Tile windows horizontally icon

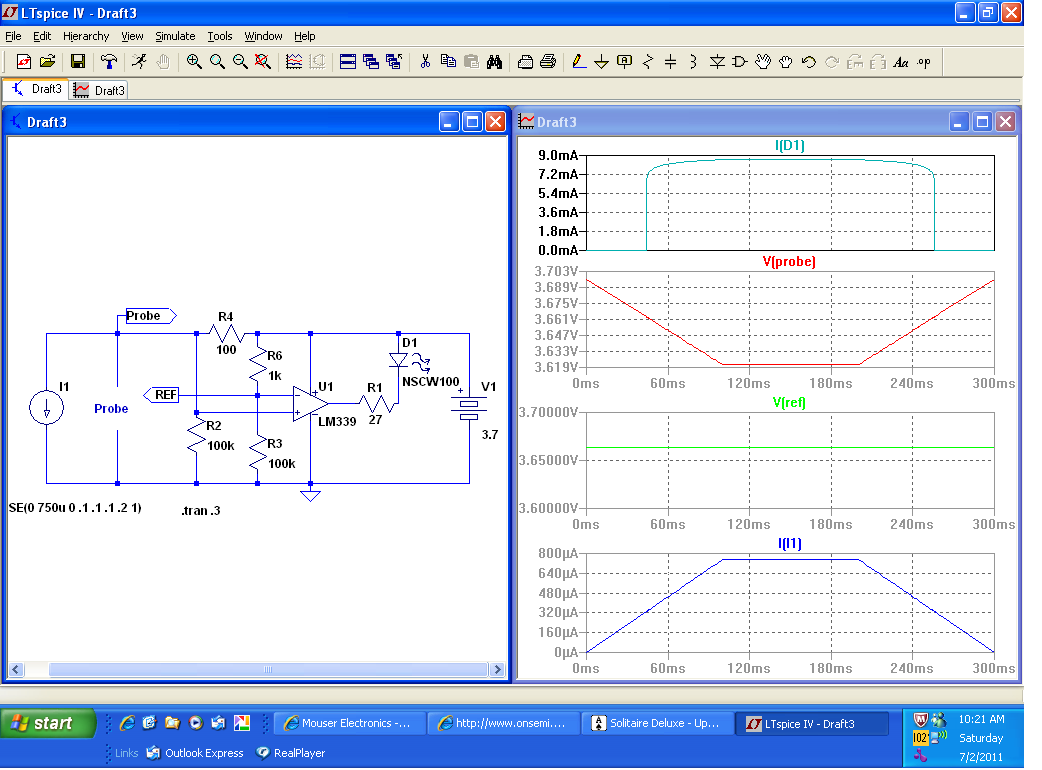[x=348, y=62]
